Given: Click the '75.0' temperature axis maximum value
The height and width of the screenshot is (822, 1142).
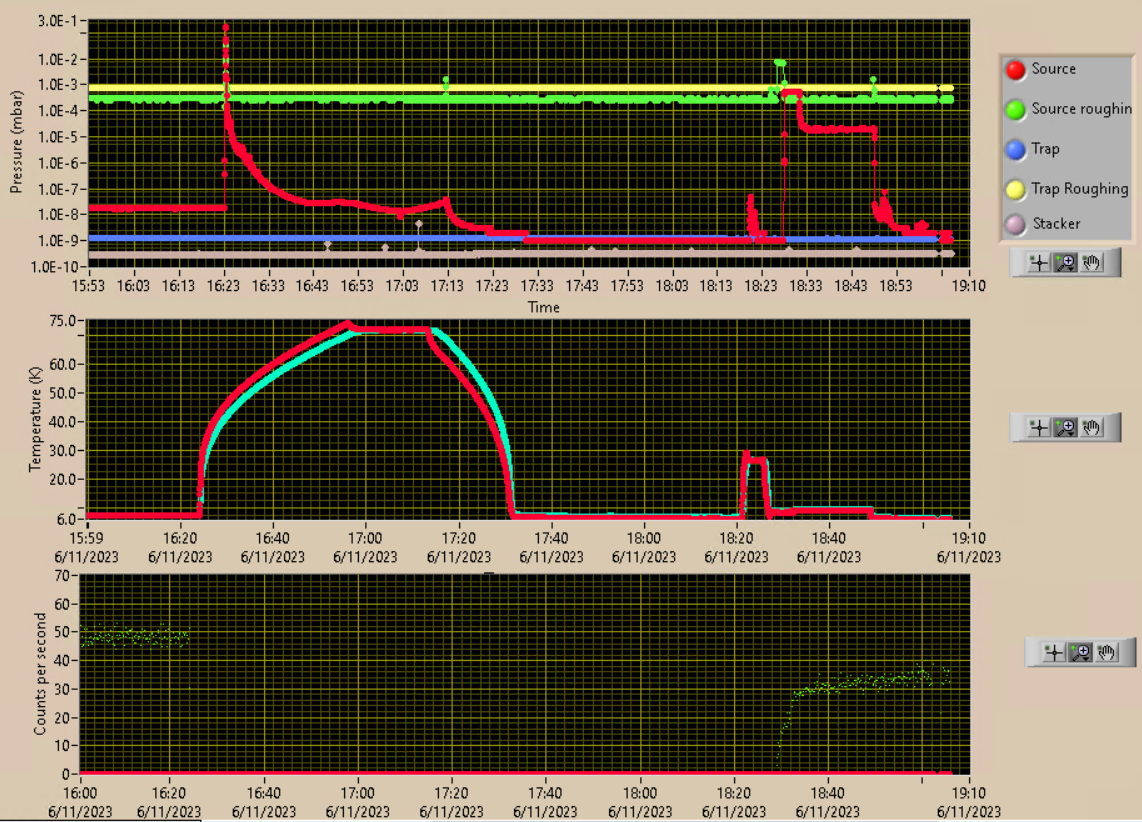Looking at the screenshot, I should tap(62, 321).
